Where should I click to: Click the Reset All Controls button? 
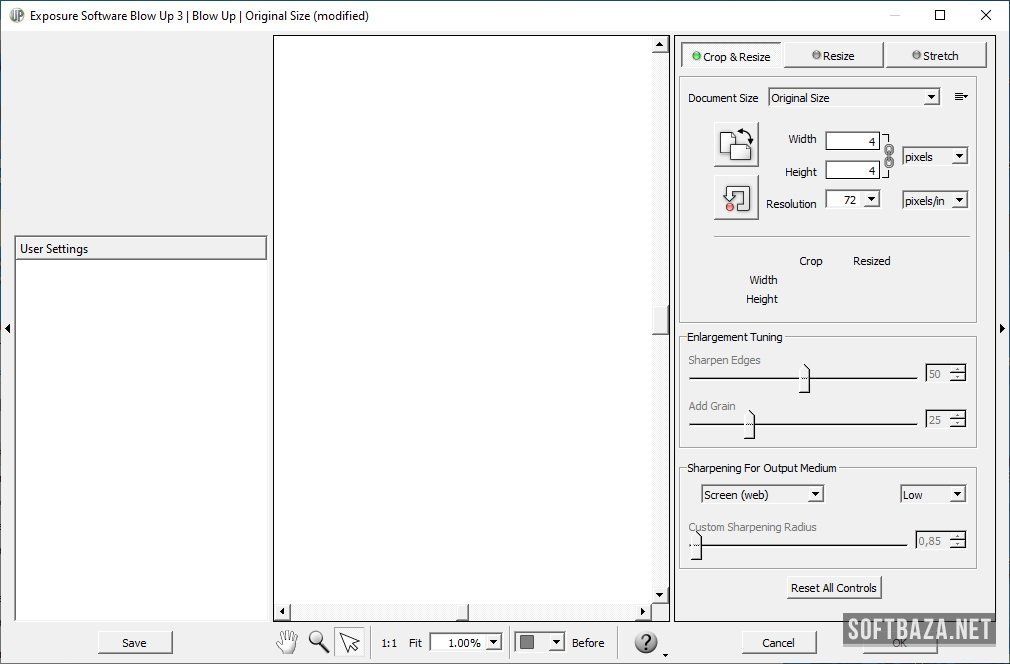(833, 588)
